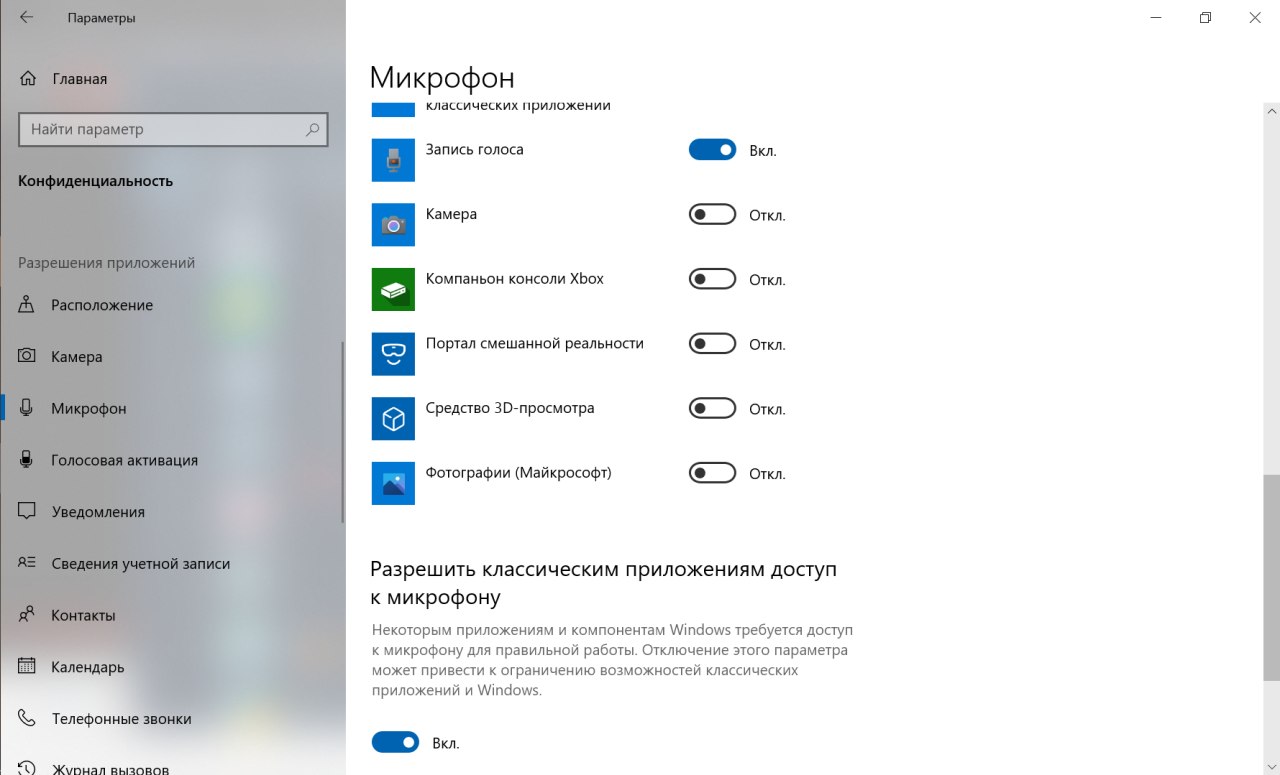Viewport: 1280px width, 775px height.
Task: Click the location icon beside Расположение
Action: click(x=27, y=305)
